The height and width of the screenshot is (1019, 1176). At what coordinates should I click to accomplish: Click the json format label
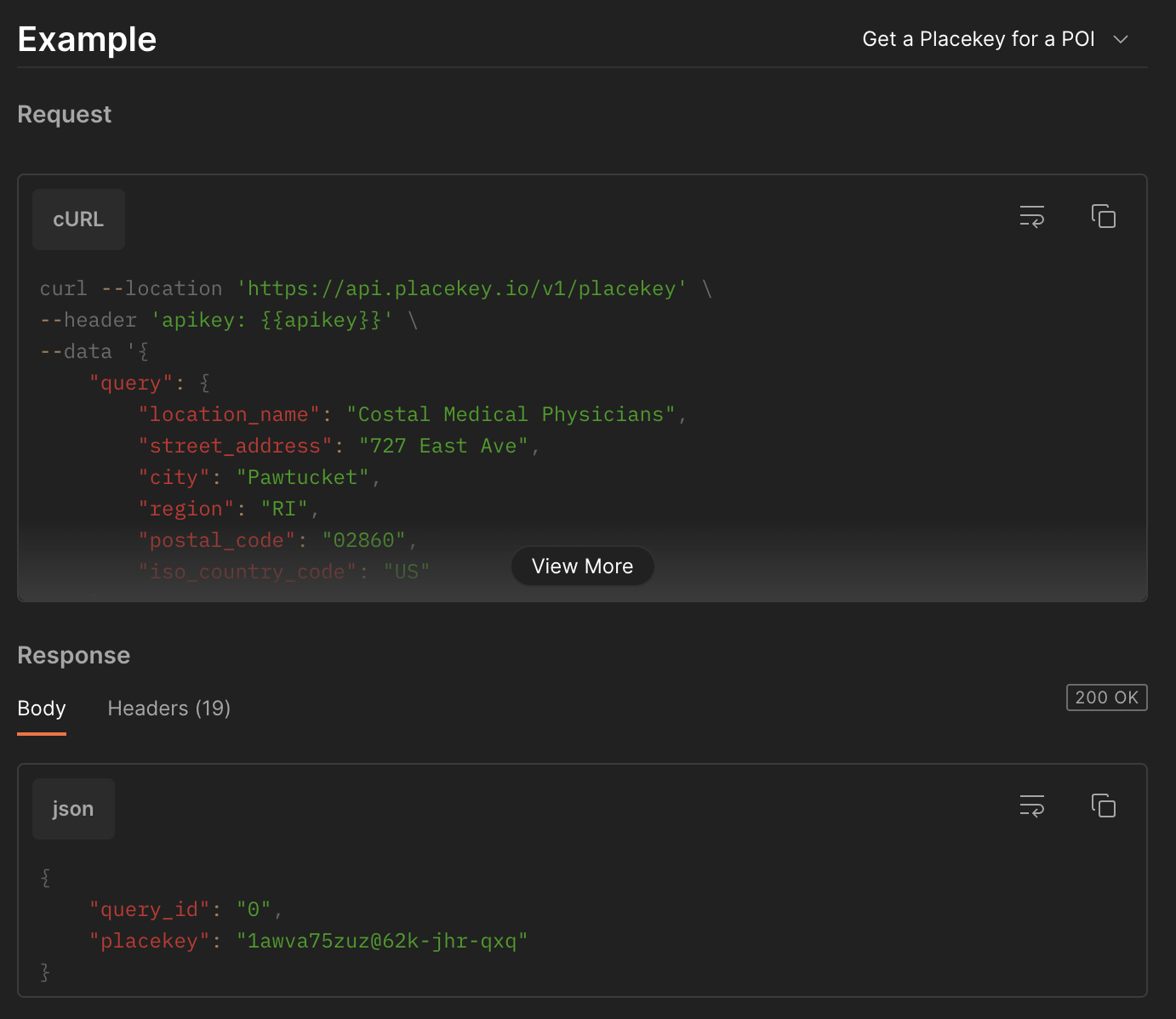[x=73, y=809]
